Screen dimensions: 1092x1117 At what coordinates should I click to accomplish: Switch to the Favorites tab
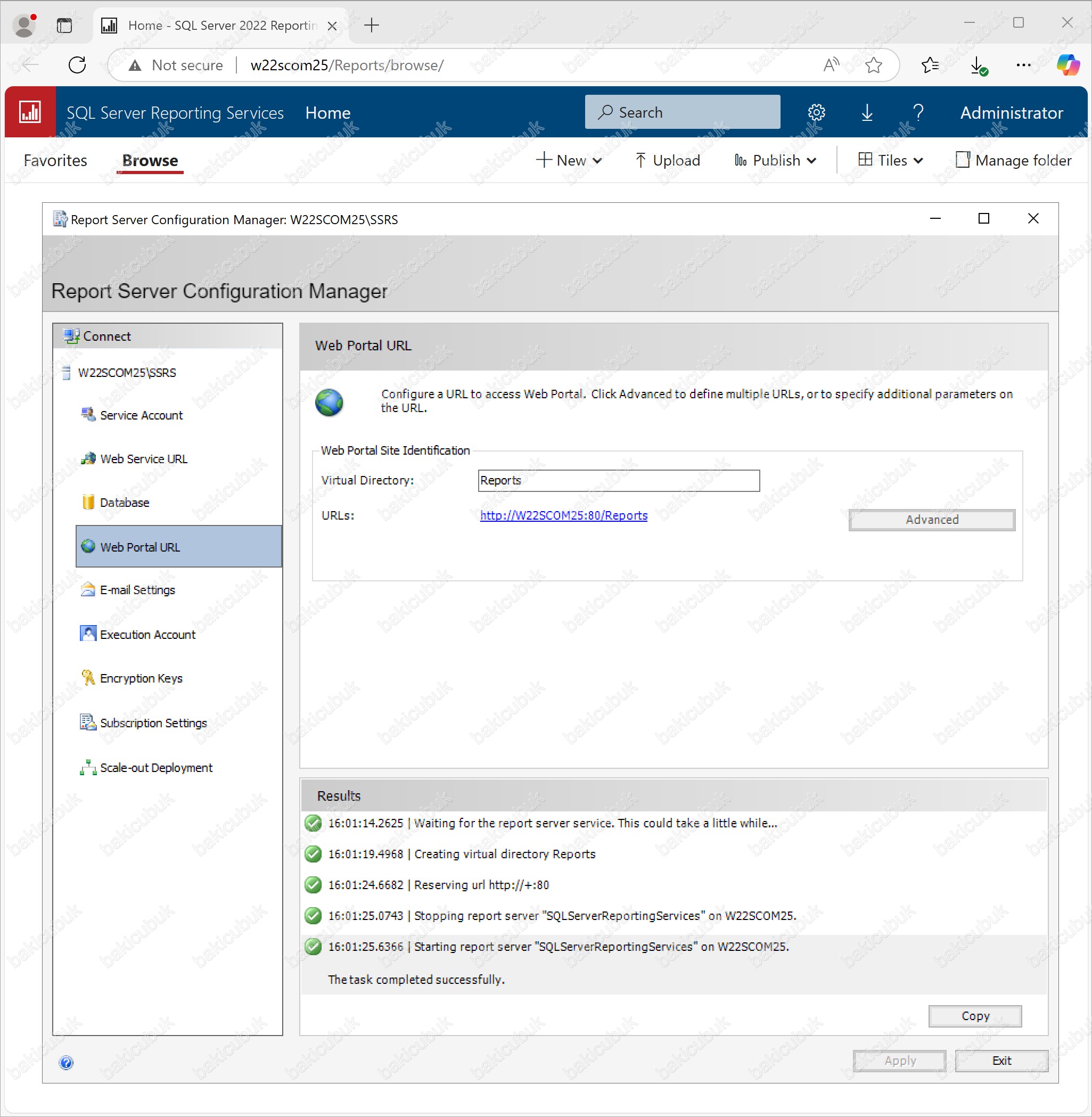click(55, 161)
